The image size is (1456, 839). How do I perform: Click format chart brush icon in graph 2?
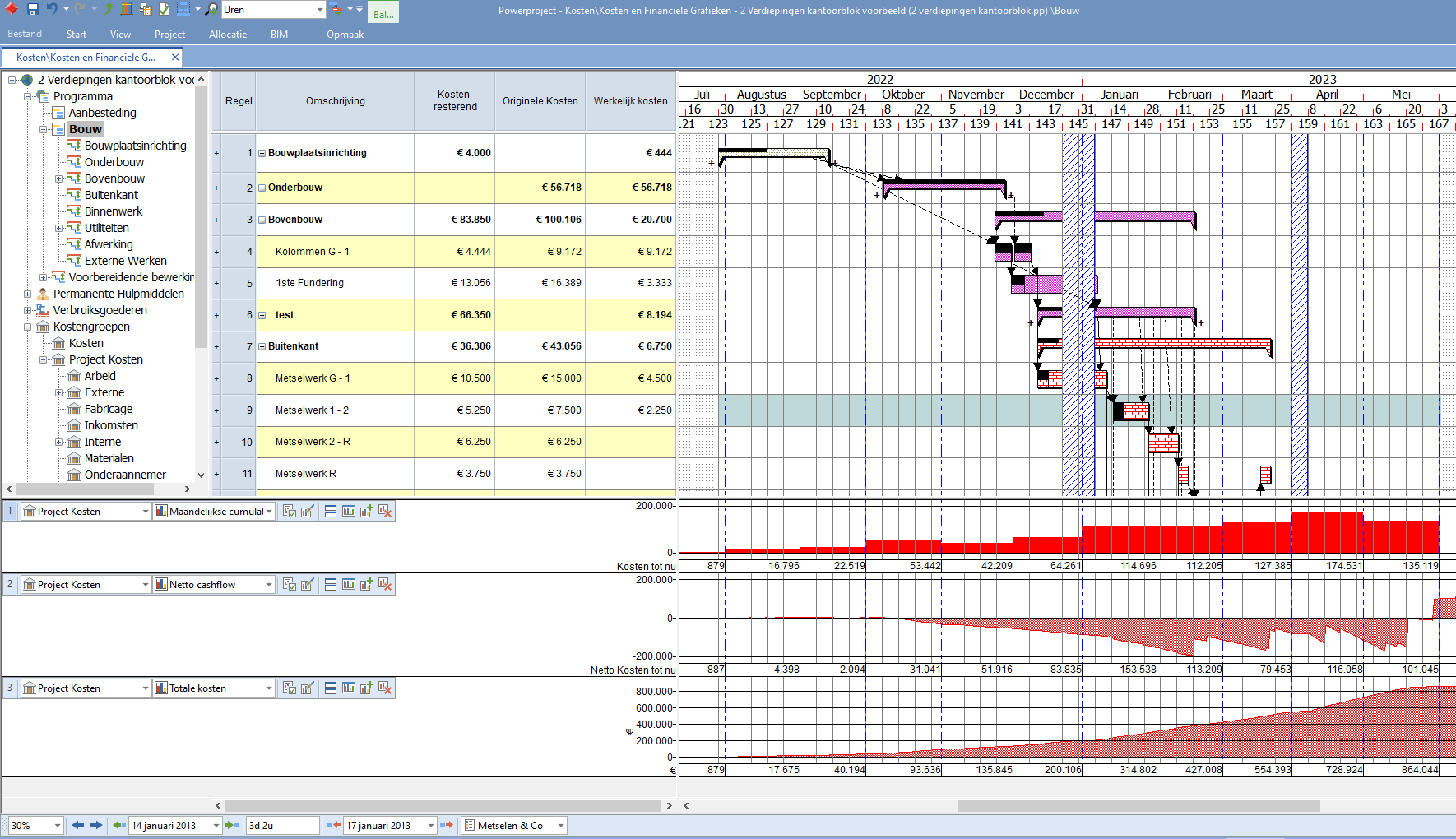pos(307,584)
